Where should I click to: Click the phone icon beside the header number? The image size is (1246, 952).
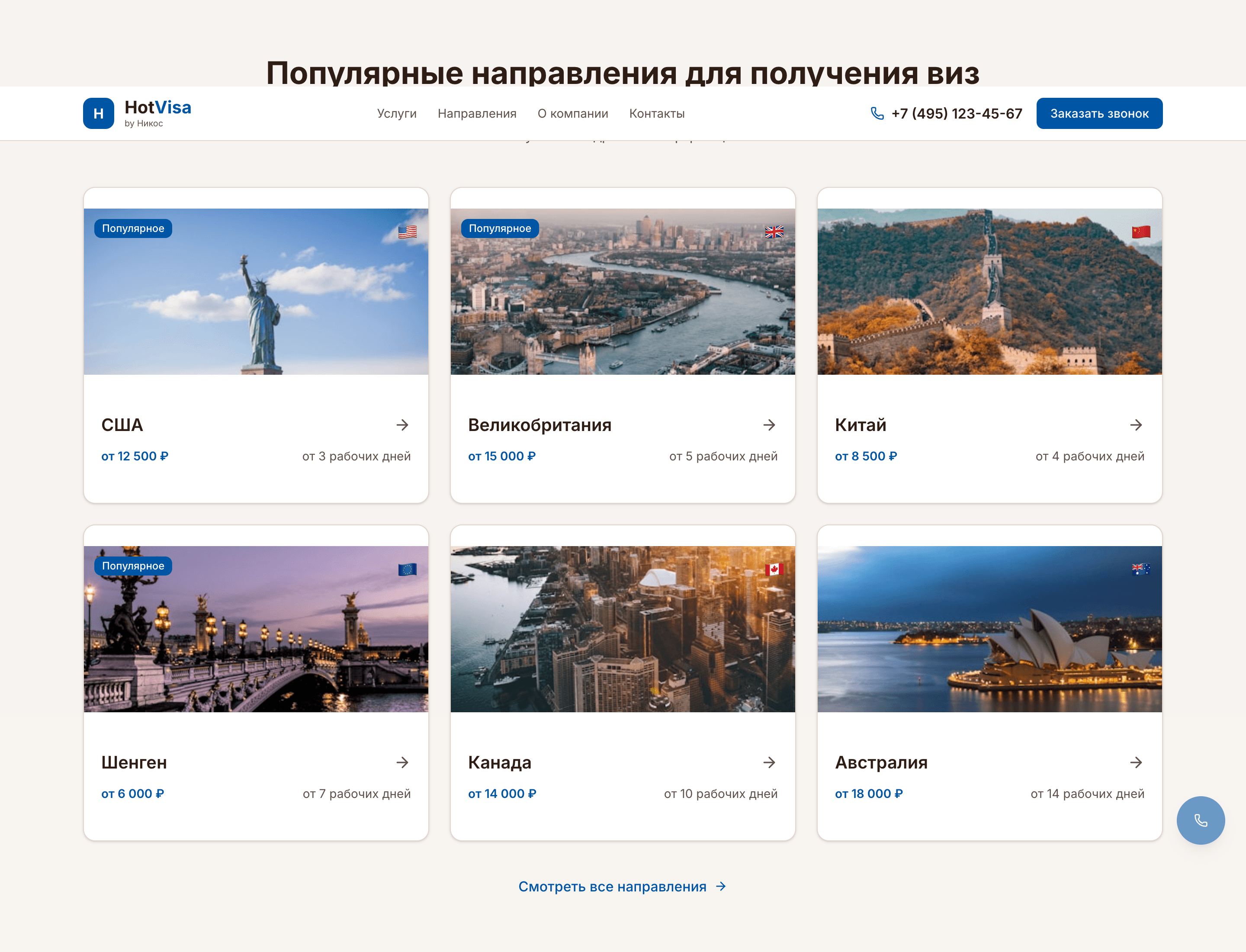(877, 113)
